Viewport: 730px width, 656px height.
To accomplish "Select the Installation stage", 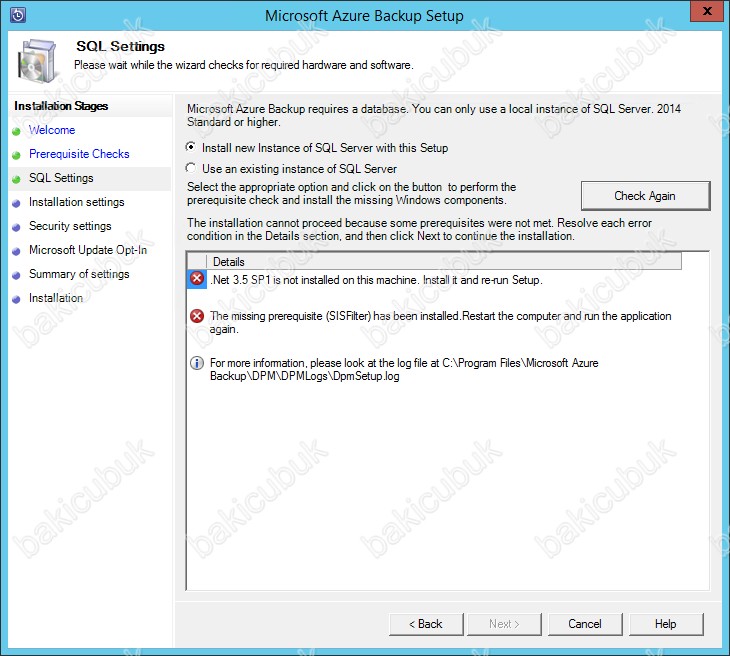I will [x=56, y=298].
